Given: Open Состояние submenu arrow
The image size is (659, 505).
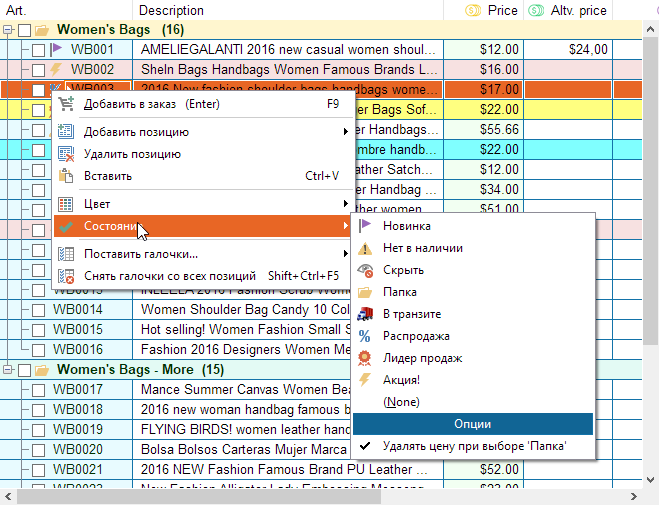Looking at the screenshot, I should point(345,226).
